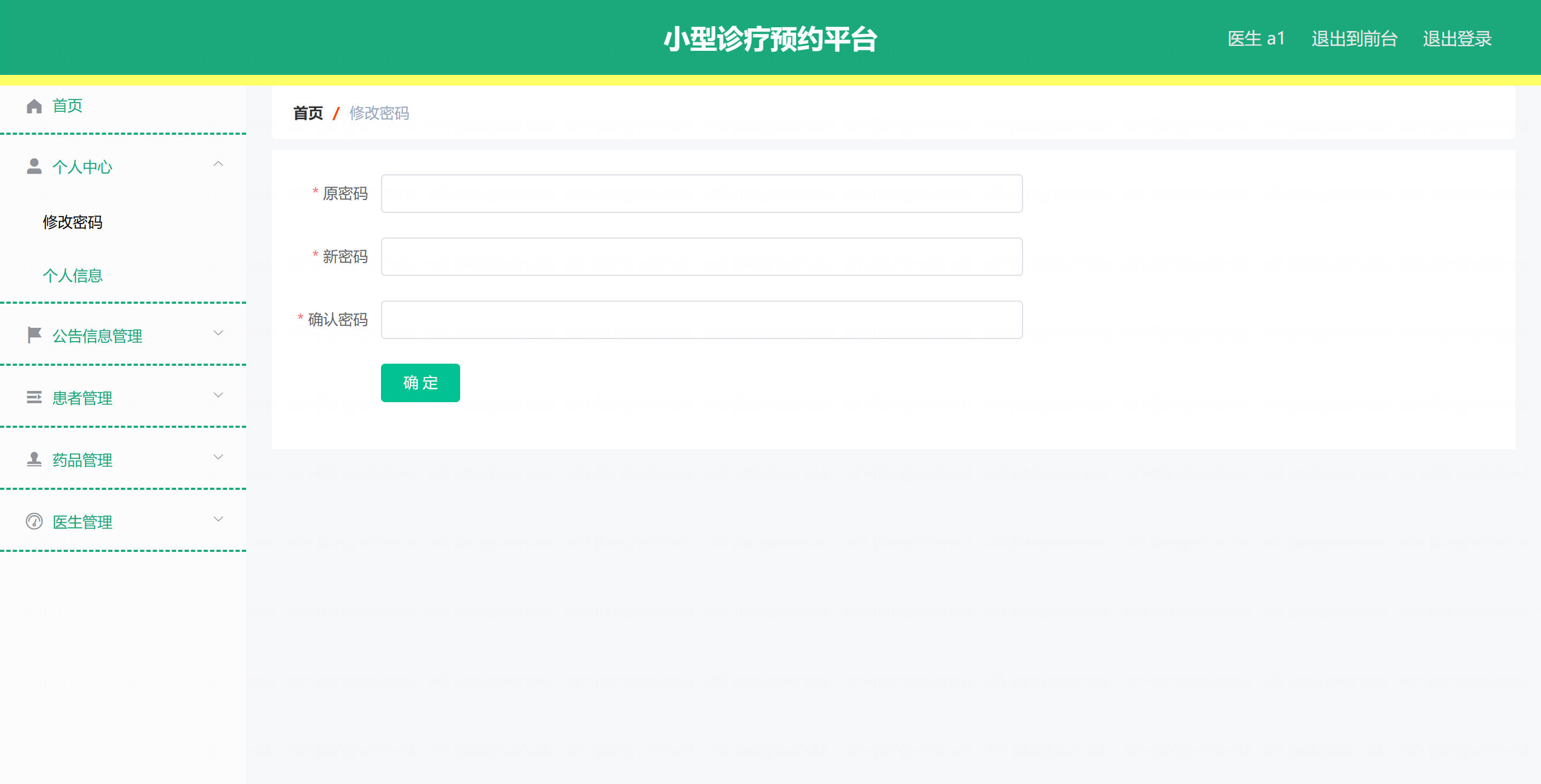Focus the 新密码 input field

coord(701,257)
